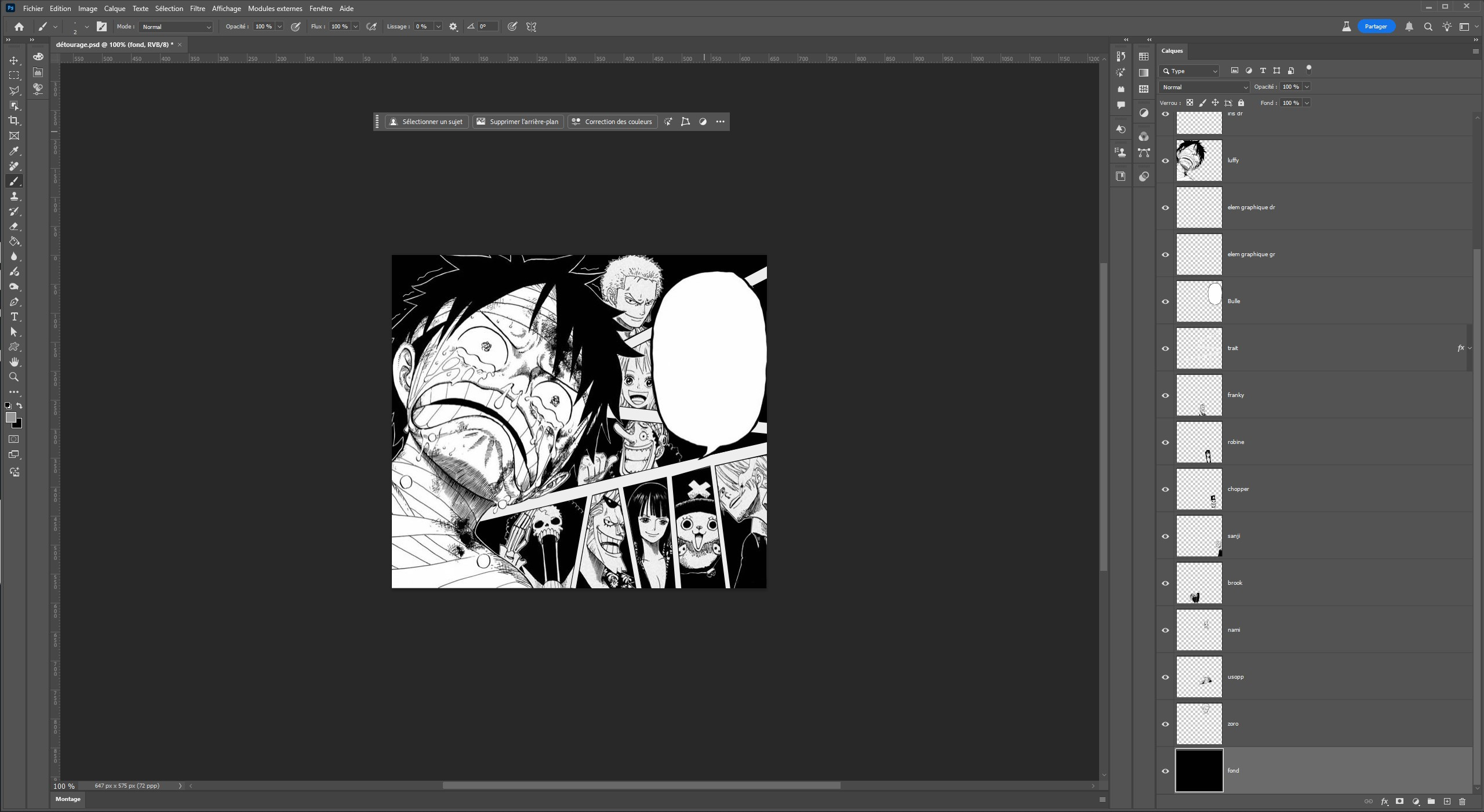The image size is (1484, 812).
Task: Click the fond layer black thumbnail
Action: 1199,771
